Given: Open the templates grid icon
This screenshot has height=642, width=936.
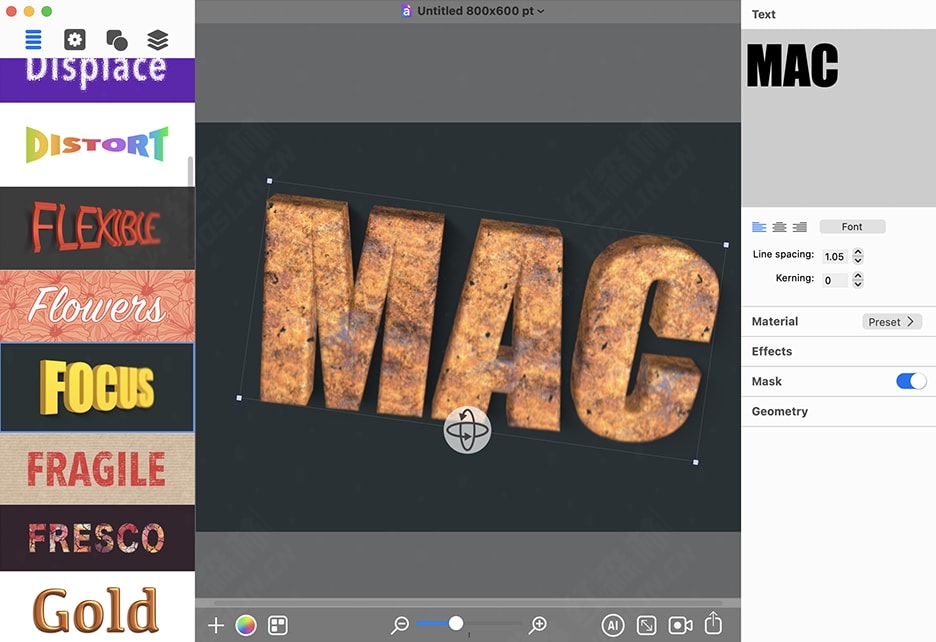Looking at the screenshot, I should [x=278, y=625].
